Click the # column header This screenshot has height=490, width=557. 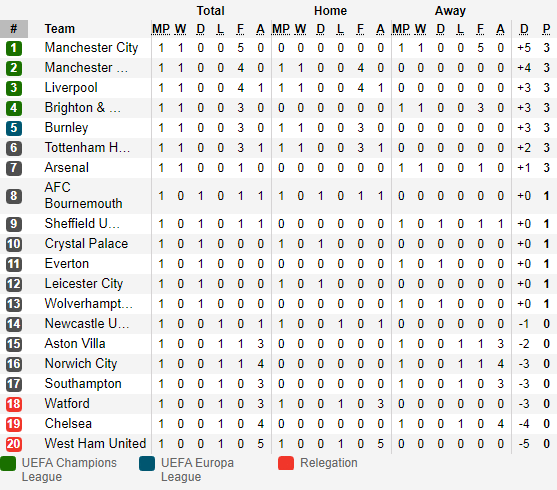point(14,29)
